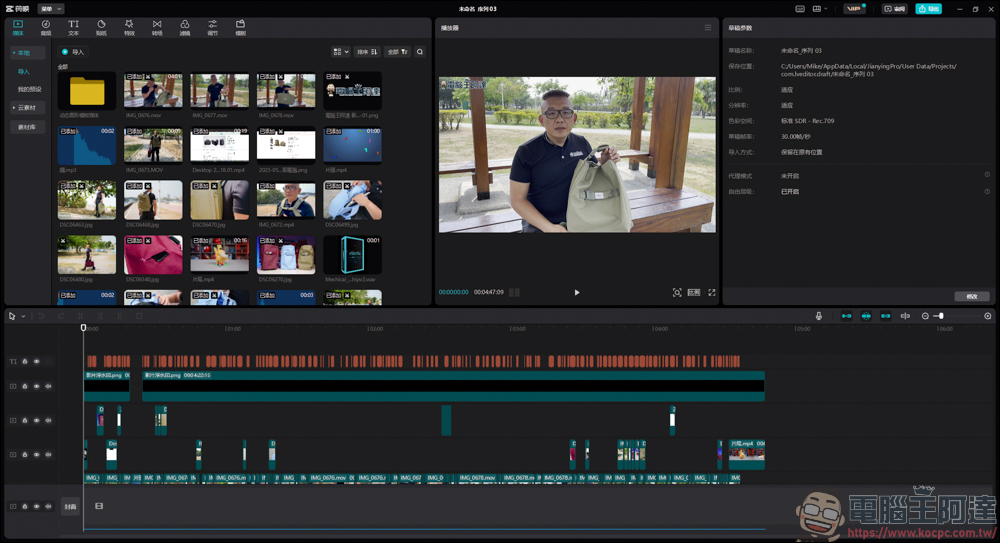Screen dimensions: 1000x543
Task: Search media with the magnifier icon
Action: click(x=420, y=52)
